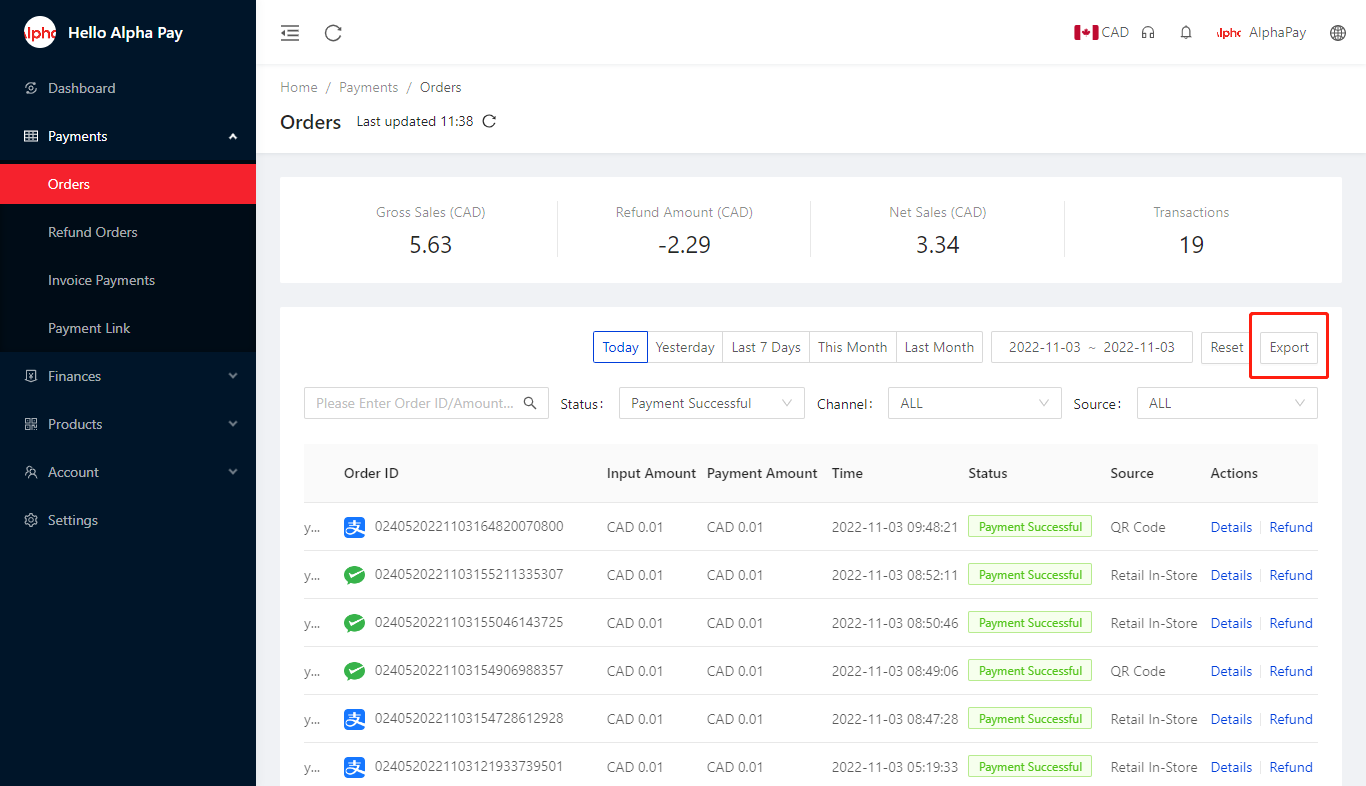
Task: Click the Time column header
Action: tap(847, 473)
